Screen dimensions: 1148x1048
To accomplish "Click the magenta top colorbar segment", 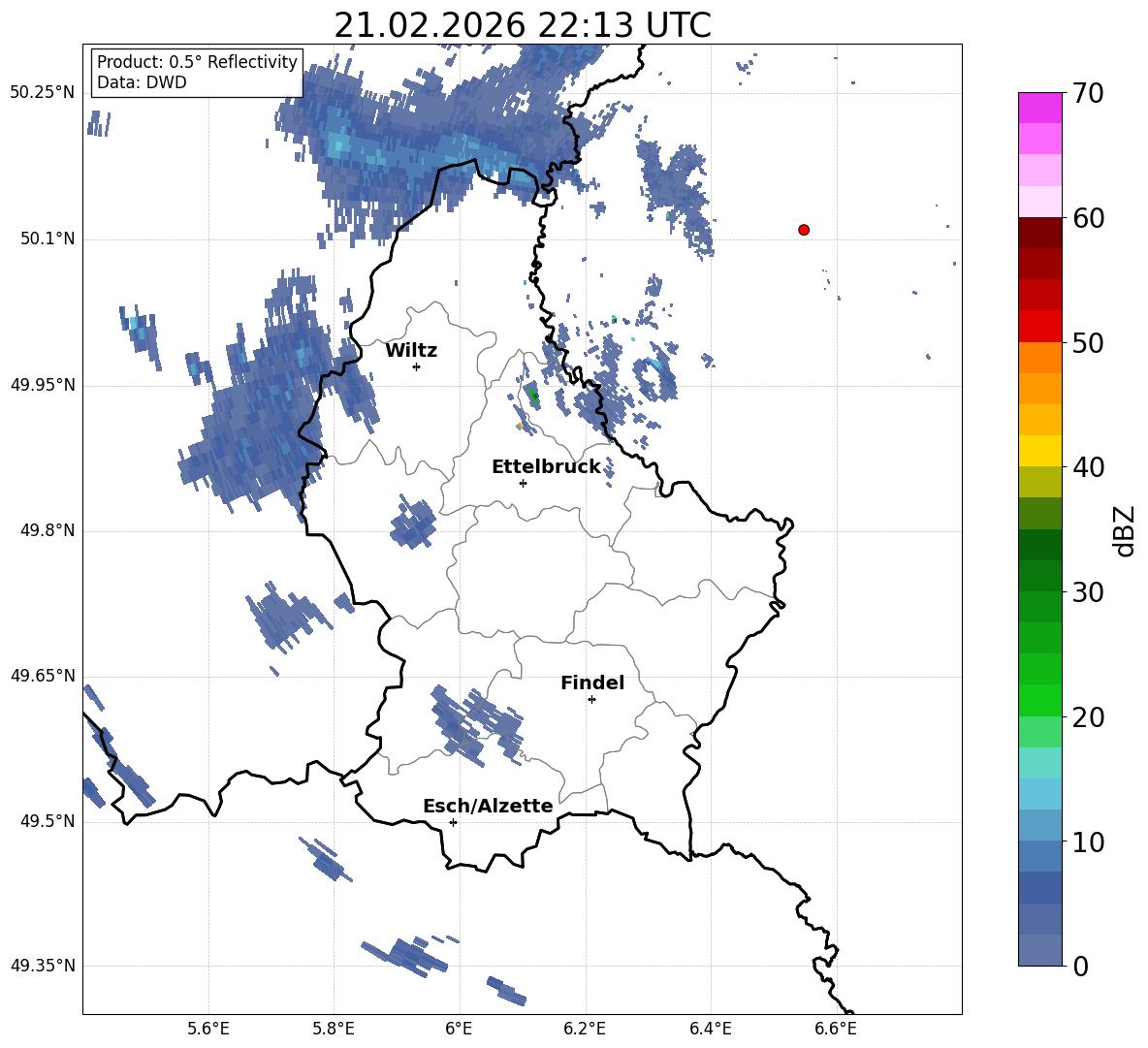I will pos(1039,108).
